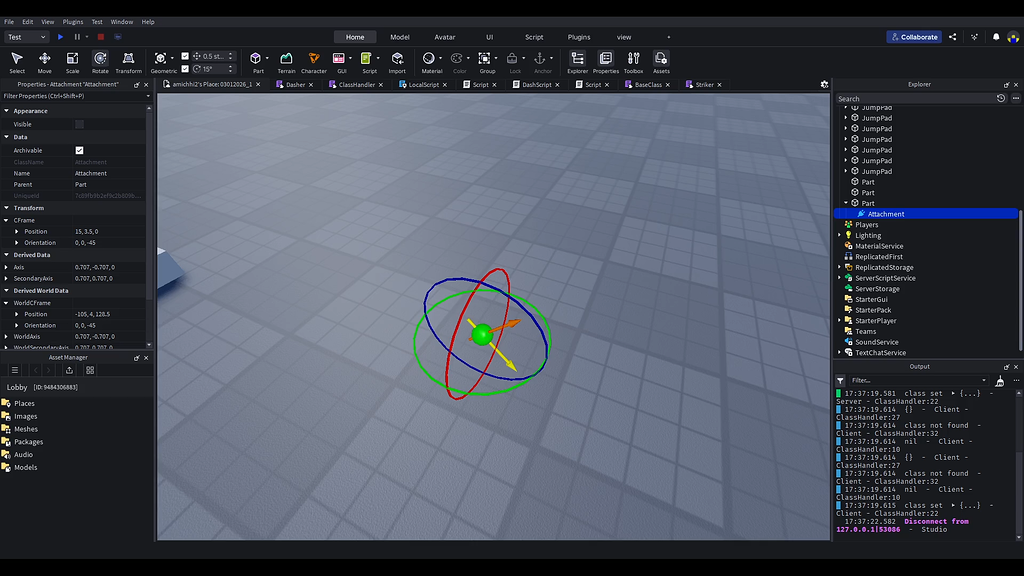Expand ReplicatedStorage in Explorer
Screen dimensions: 1024x576
[x=840, y=267]
